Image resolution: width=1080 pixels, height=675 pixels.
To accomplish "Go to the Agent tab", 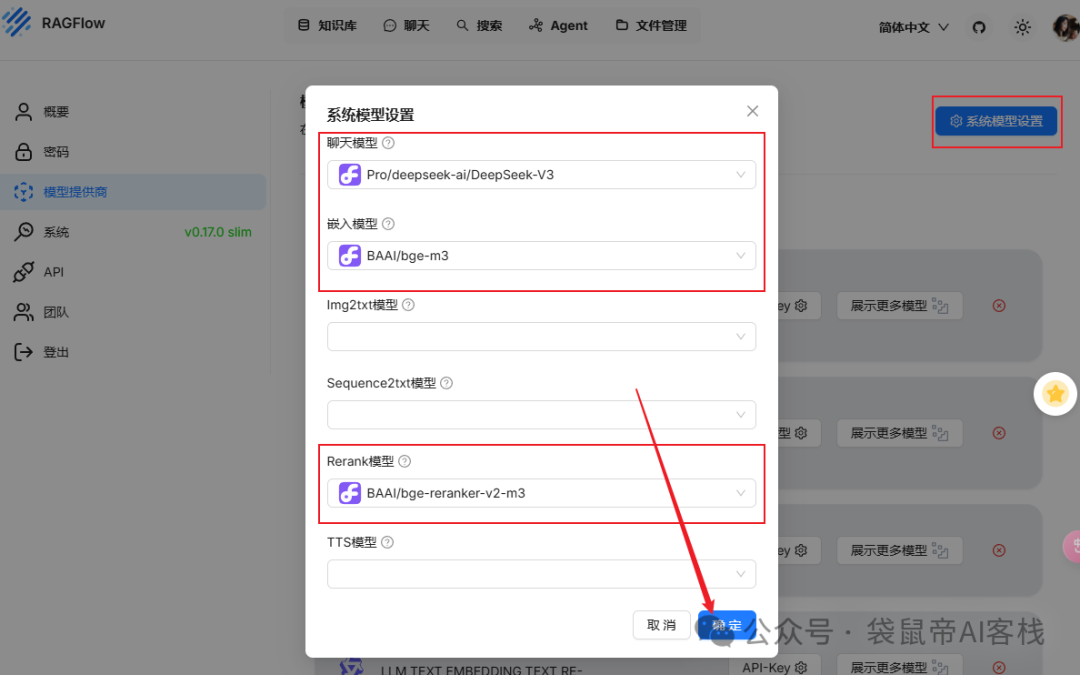I will [558, 25].
